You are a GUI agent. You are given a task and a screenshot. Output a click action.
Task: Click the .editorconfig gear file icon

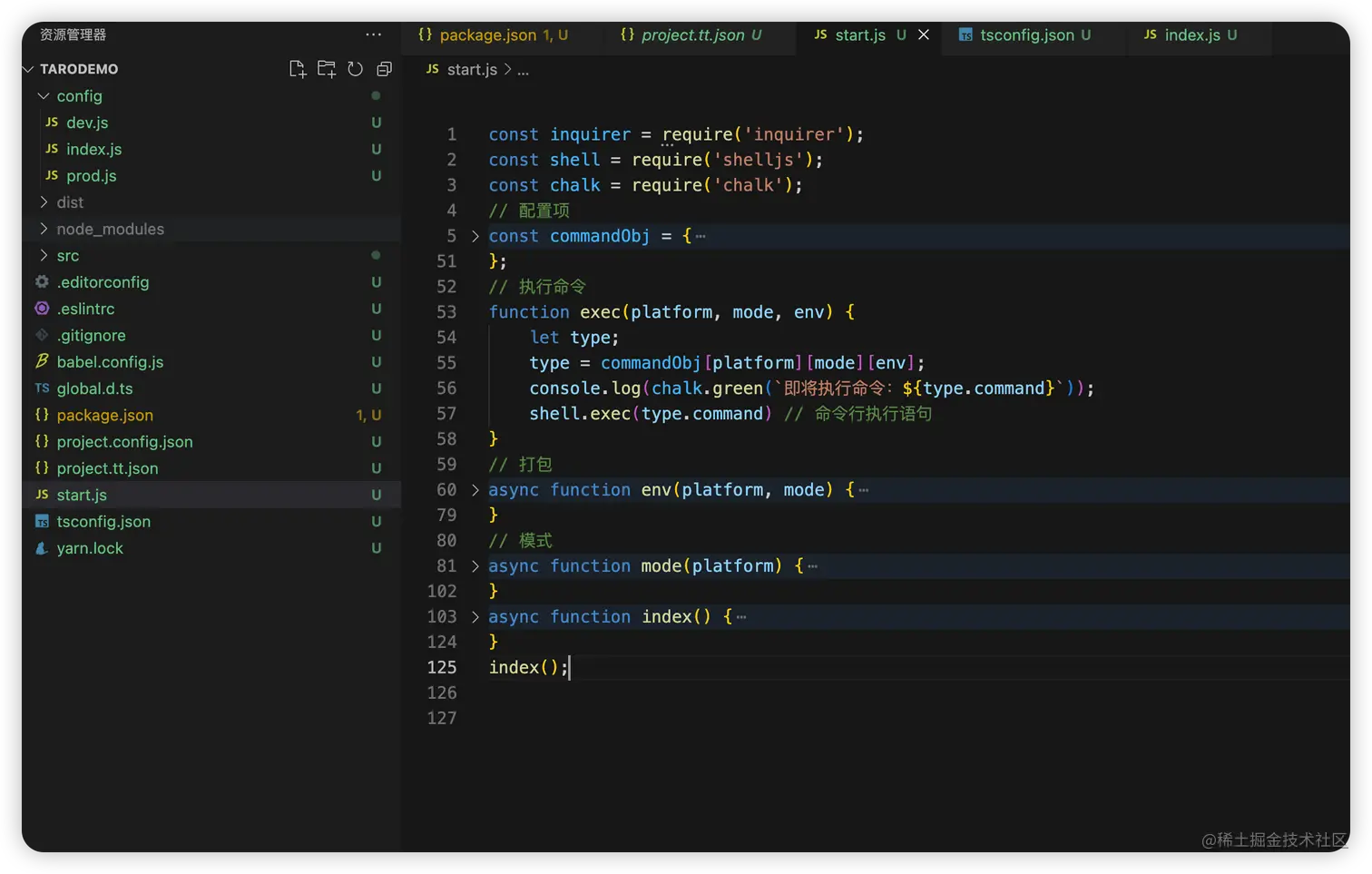click(x=42, y=282)
